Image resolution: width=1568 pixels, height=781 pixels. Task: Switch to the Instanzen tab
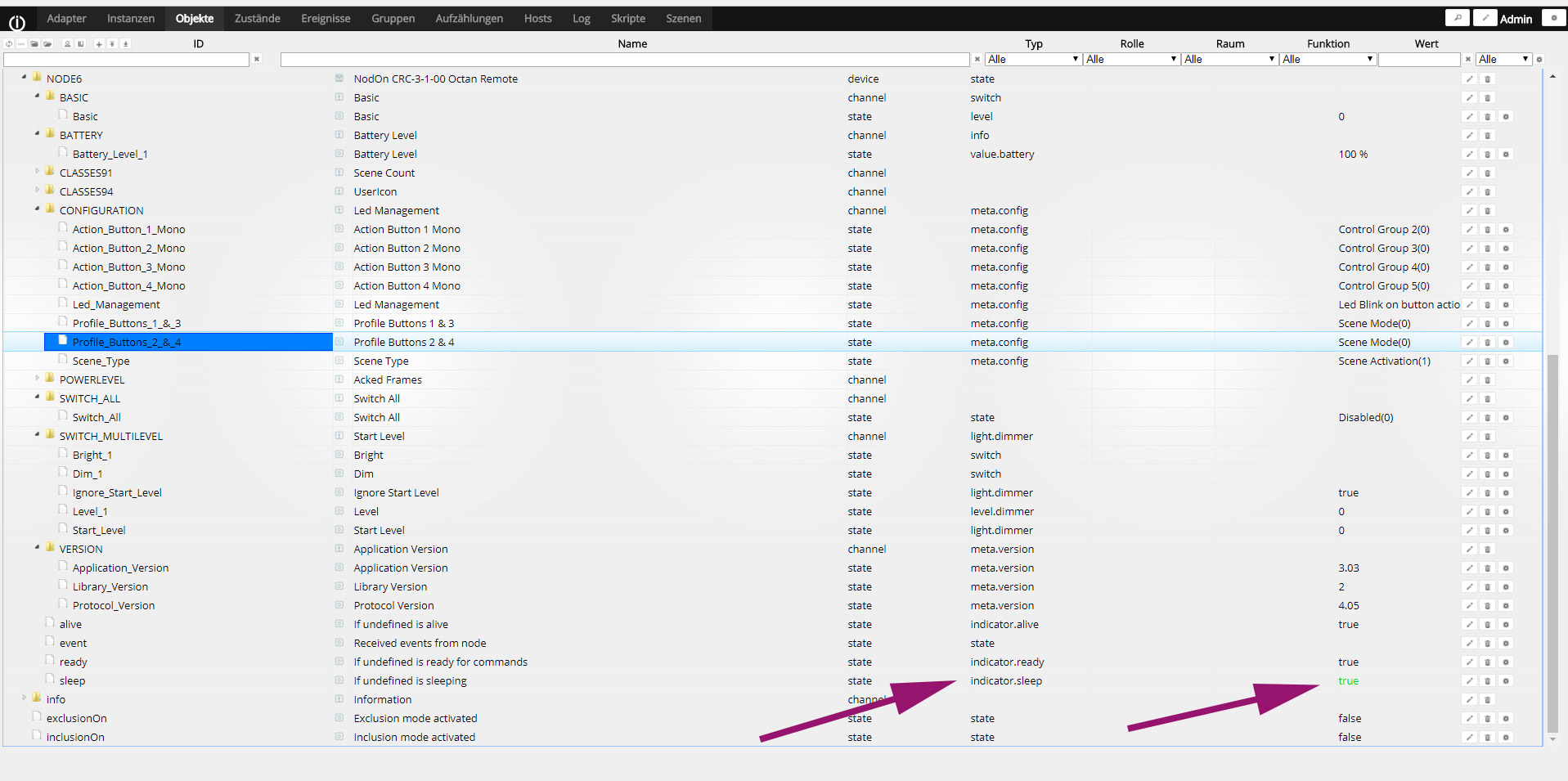pos(131,19)
